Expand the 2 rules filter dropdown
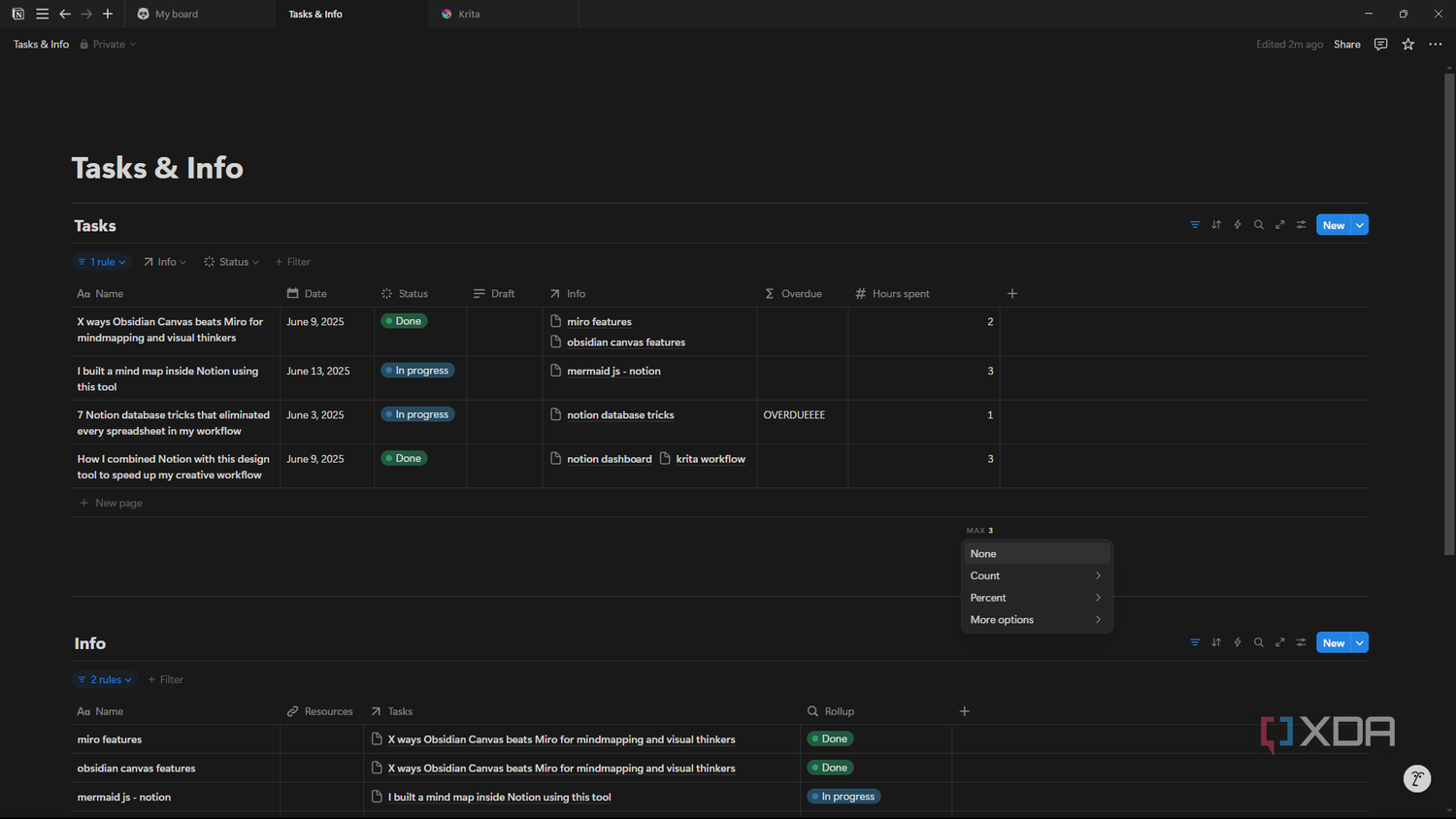 (x=105, y=679)
